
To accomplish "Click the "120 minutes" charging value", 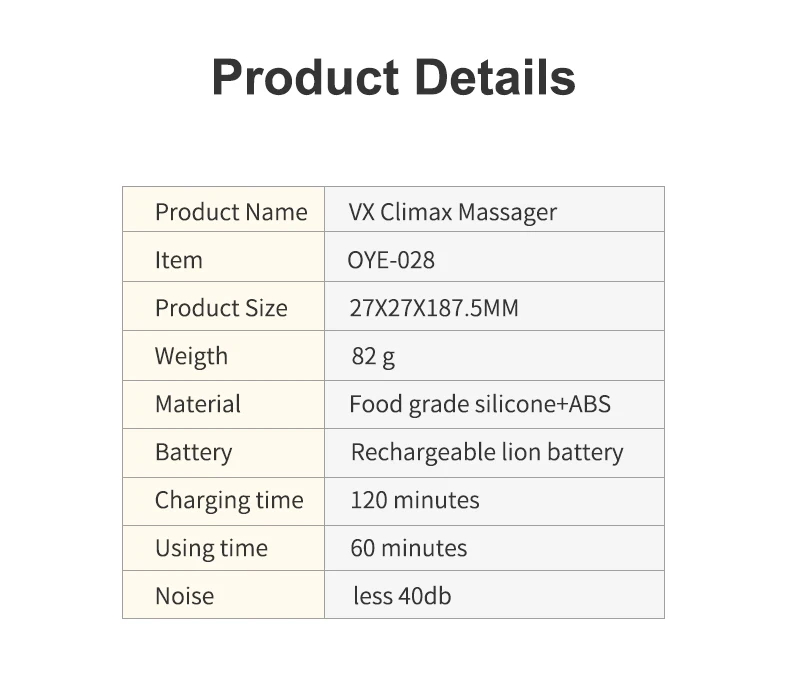I will [415, 500].
